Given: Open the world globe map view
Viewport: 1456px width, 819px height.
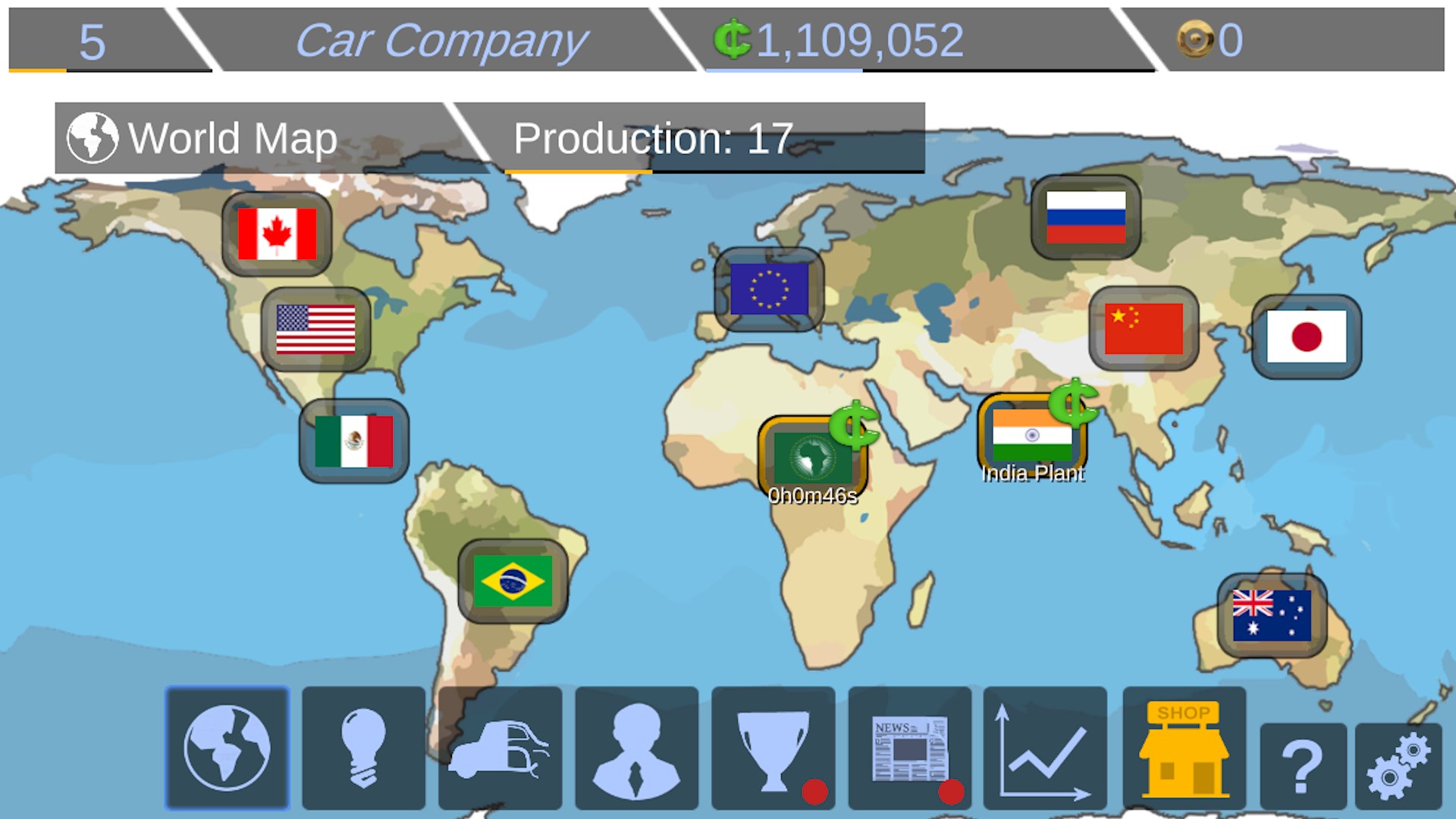Looking at the screenshot, I should (x=227, y=748).
